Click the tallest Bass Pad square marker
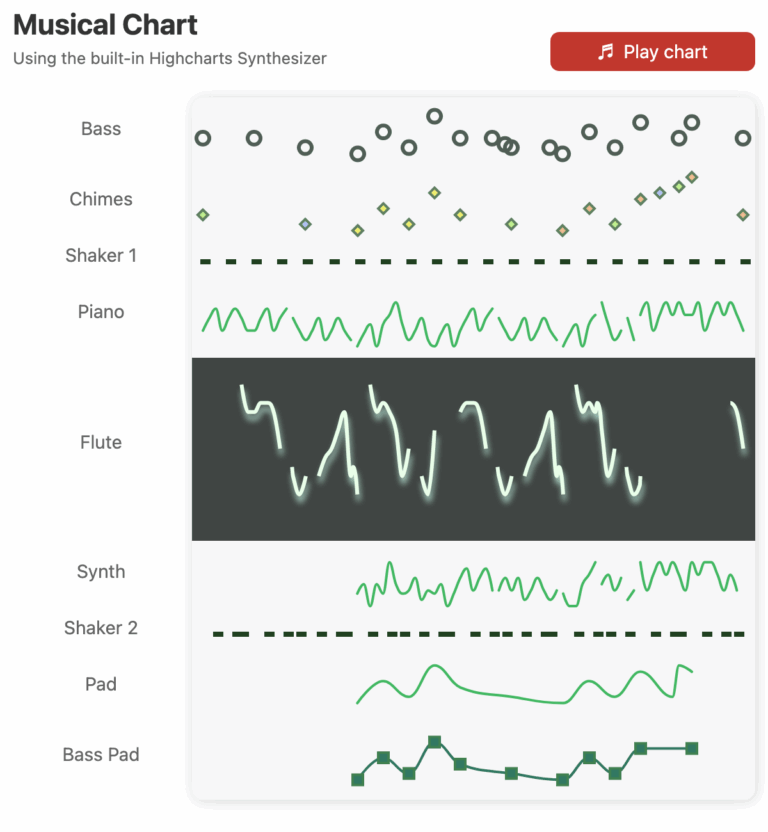 pos(434,742)
